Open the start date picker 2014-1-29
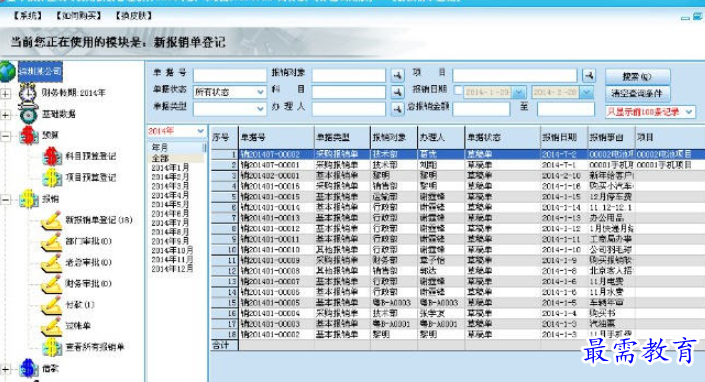The width and height of the screenshot is (705, 382). (518, 92)
